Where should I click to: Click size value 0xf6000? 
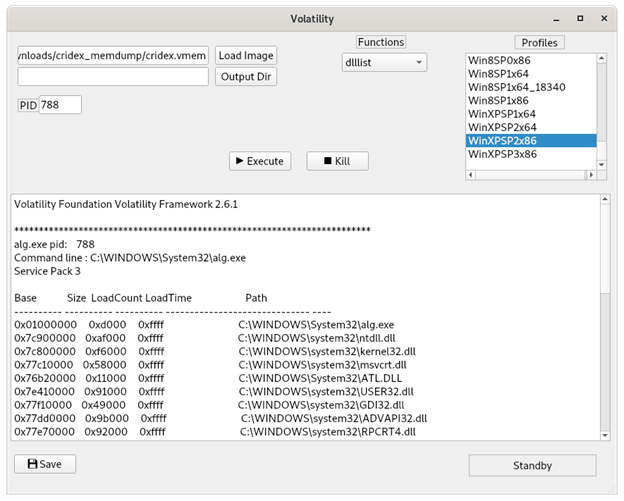click(106, 351)
